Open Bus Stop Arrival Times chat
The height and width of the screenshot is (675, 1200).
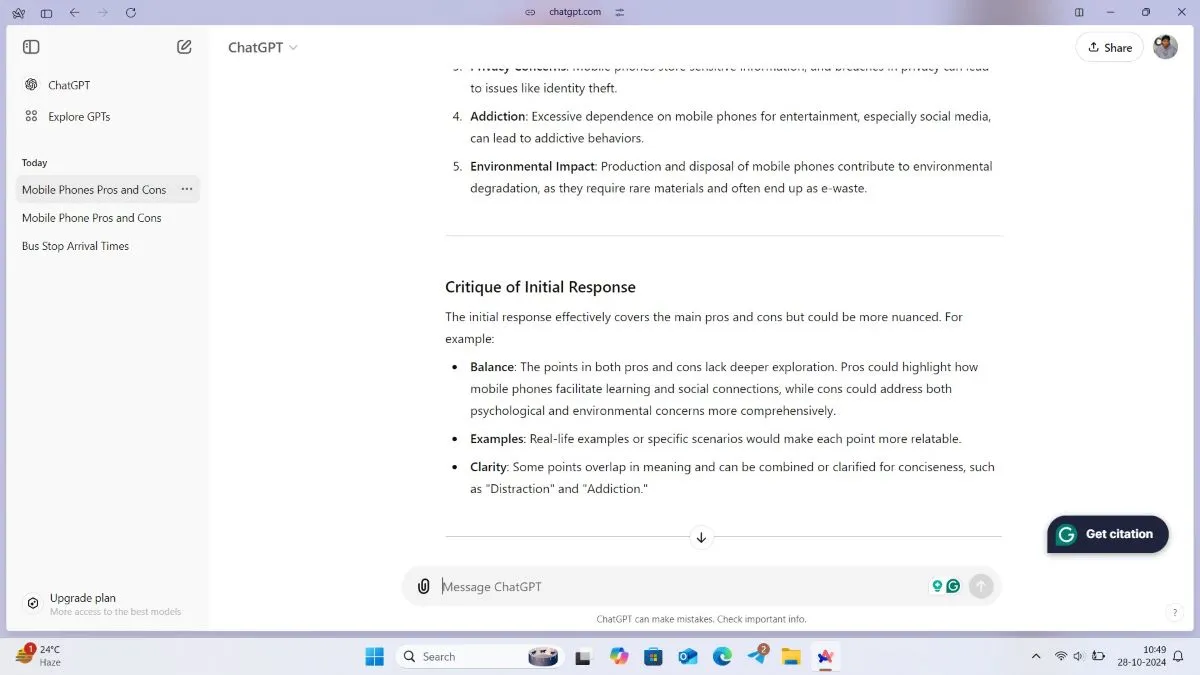point(76,245)
